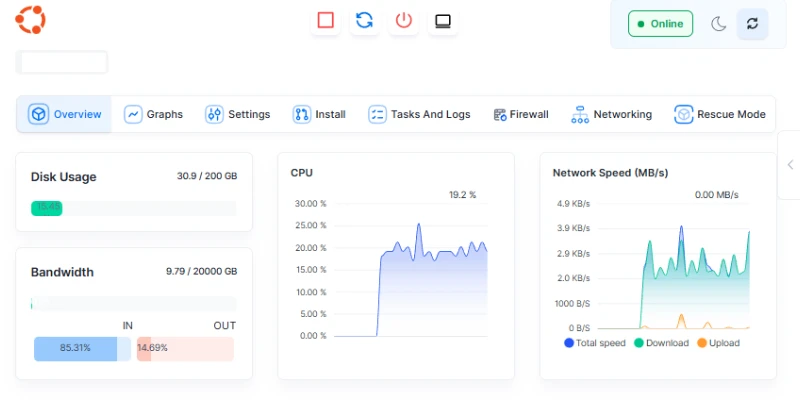Switch to the Firewall tab
800x400 pixels.
(521, 114)
